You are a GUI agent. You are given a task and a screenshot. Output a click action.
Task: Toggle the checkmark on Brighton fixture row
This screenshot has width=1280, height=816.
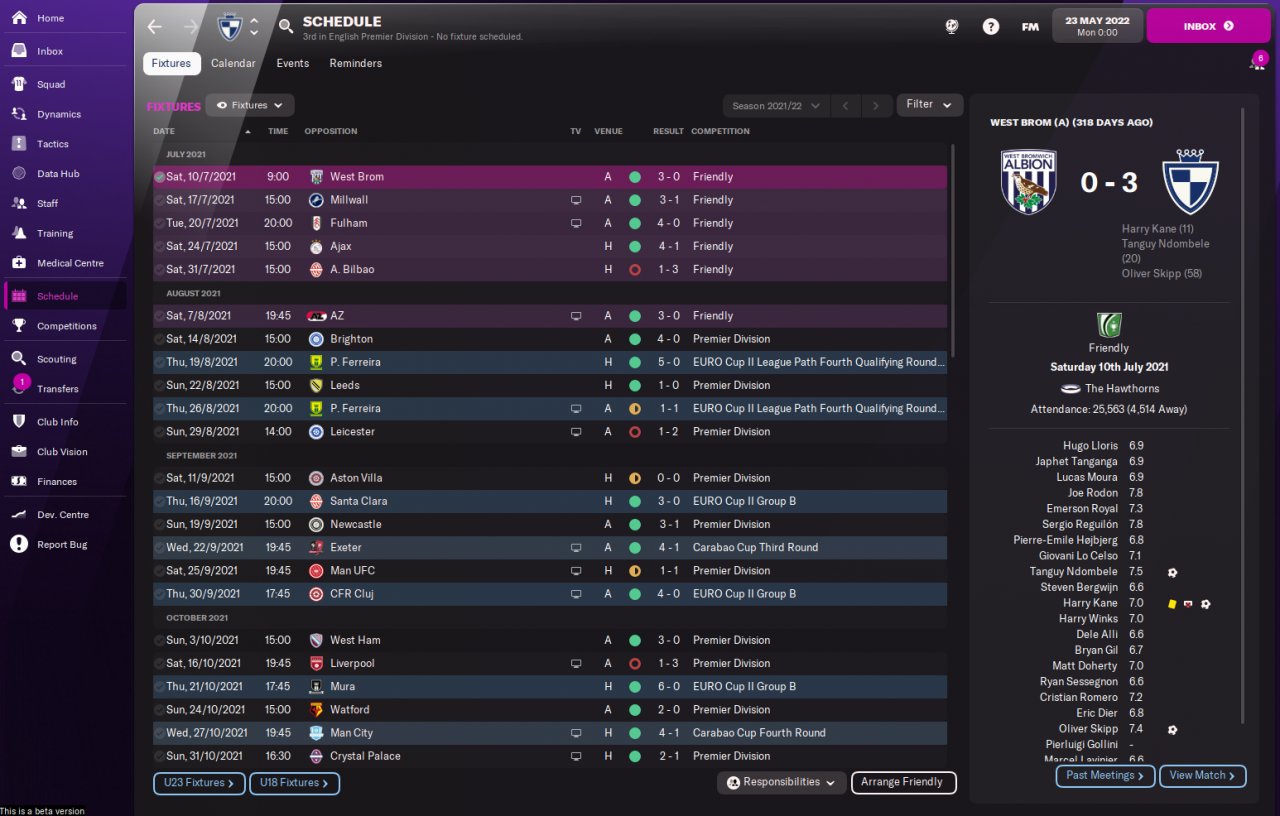click(x=159, y=339)
